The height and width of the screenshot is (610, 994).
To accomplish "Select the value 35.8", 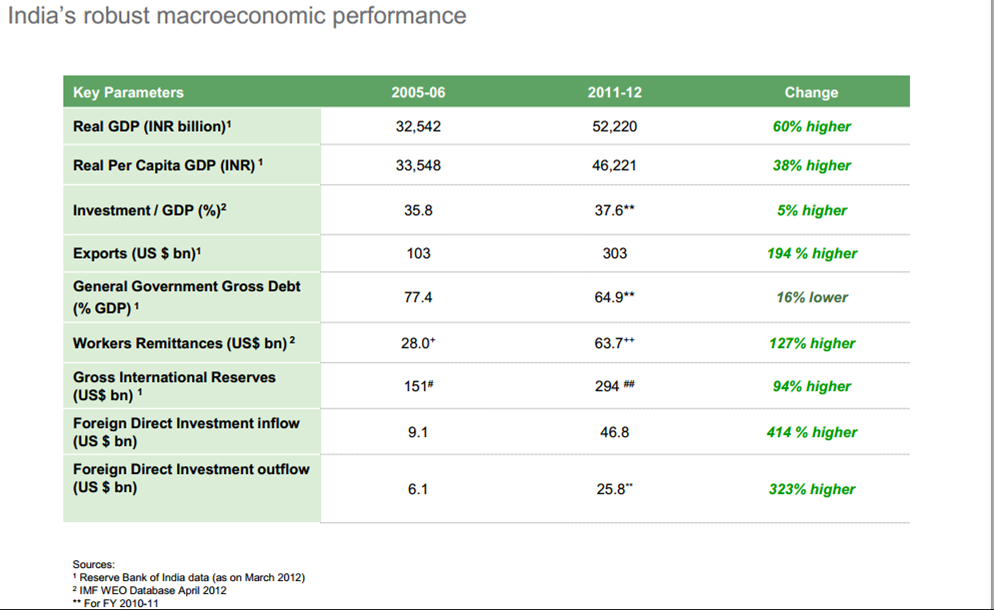I will point(418,211).
